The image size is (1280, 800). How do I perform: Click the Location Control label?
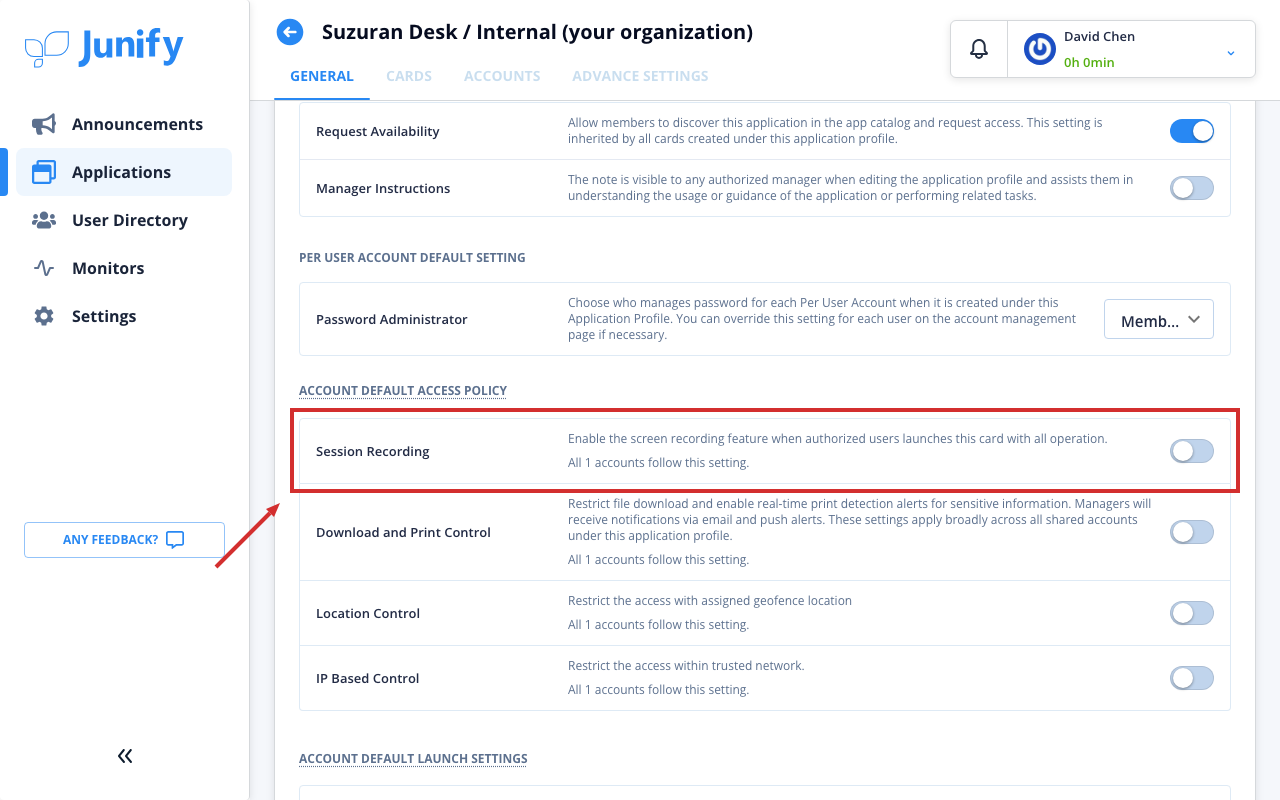(368, 613)
